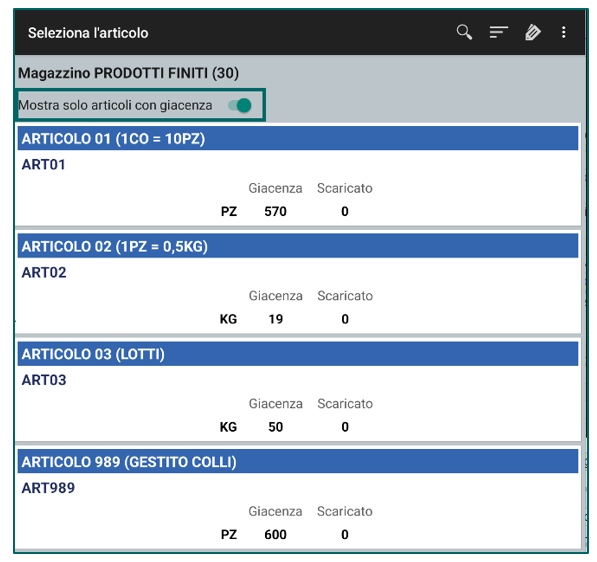Viewport: 597px width, 562px height.
Task: Click the ART01 article code
Action: (43, 164)
